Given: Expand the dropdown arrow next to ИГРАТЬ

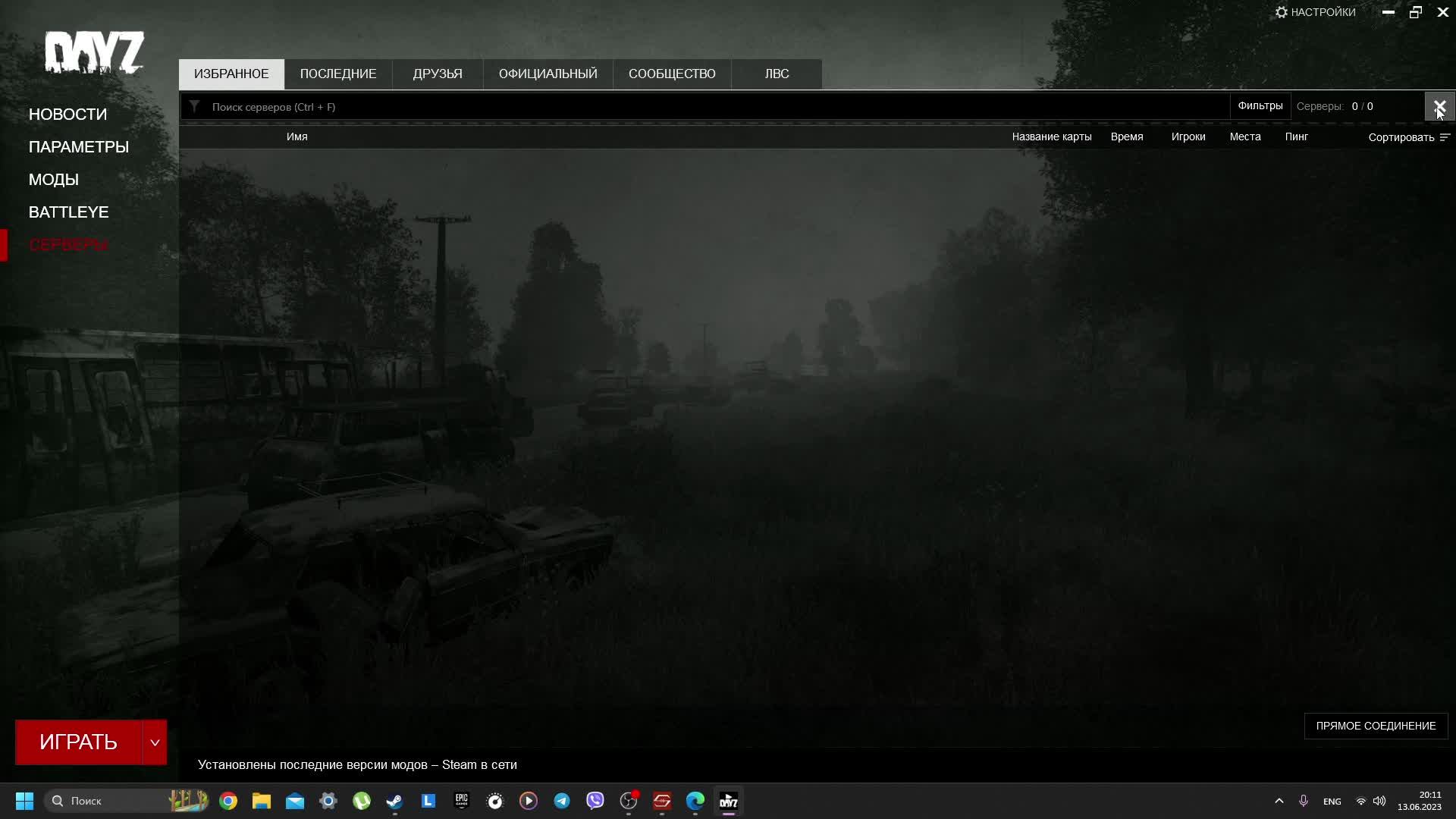Looking at the screenshot, I should click(155, 742).
